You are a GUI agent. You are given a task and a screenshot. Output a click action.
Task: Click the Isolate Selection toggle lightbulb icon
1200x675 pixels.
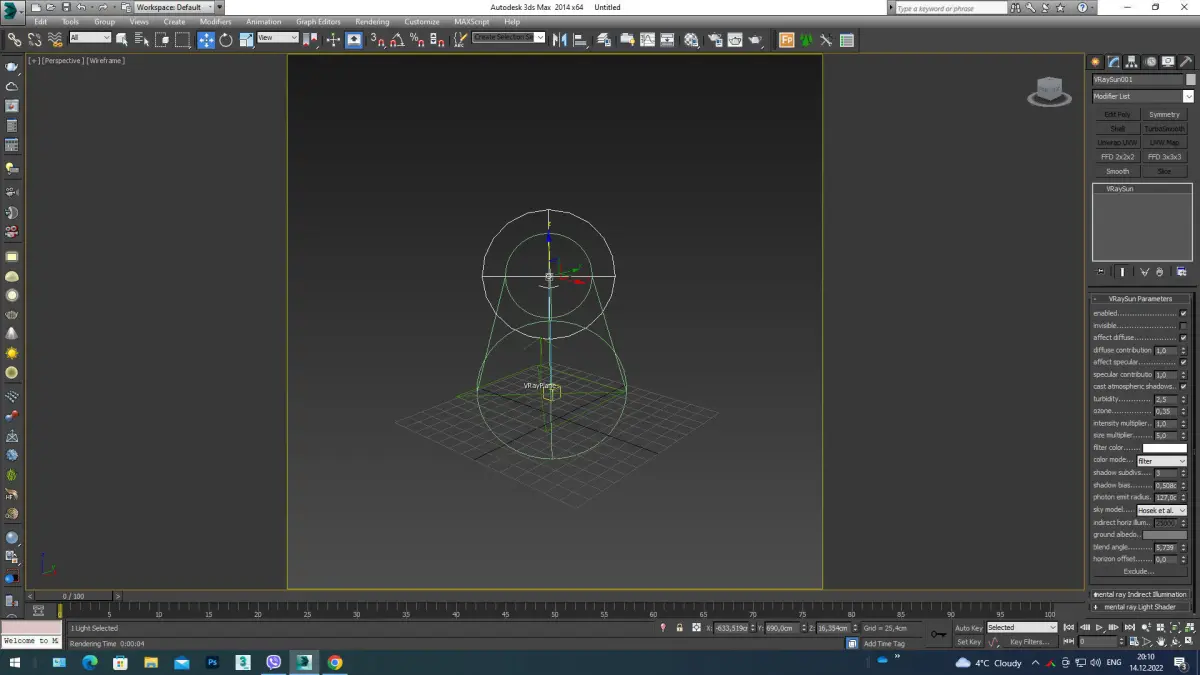663,628
